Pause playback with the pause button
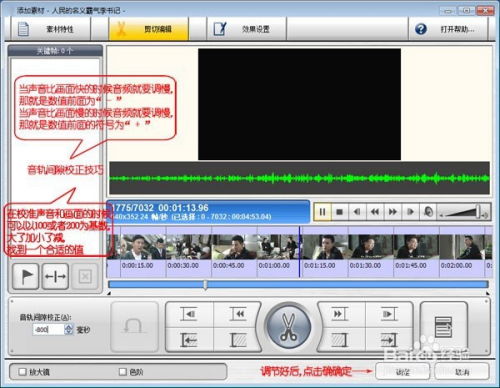The image size is (500, 388). pos(322,212)
